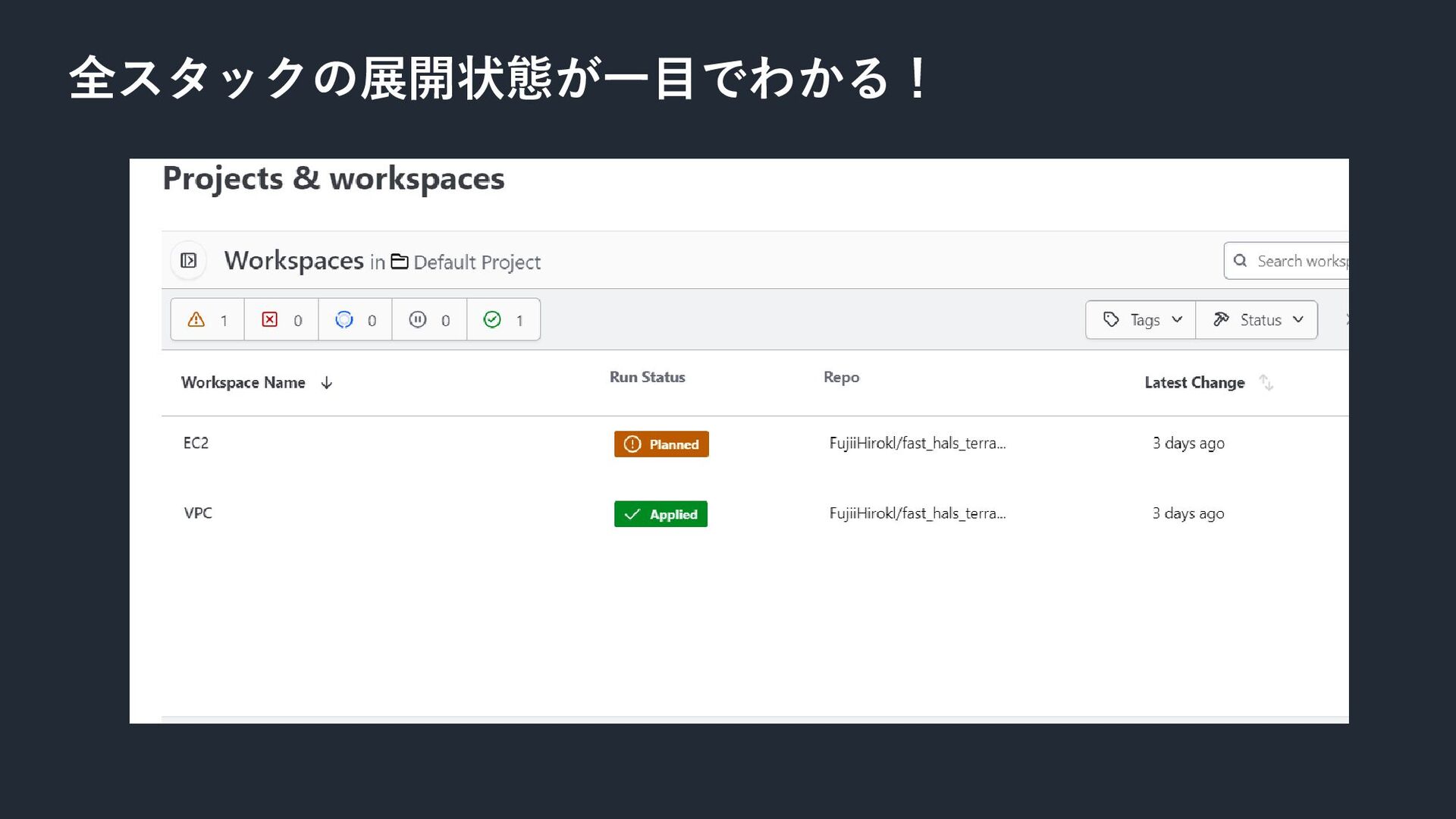
Task: Click the green Applied status badge
Action: click(x=661, y=514)
